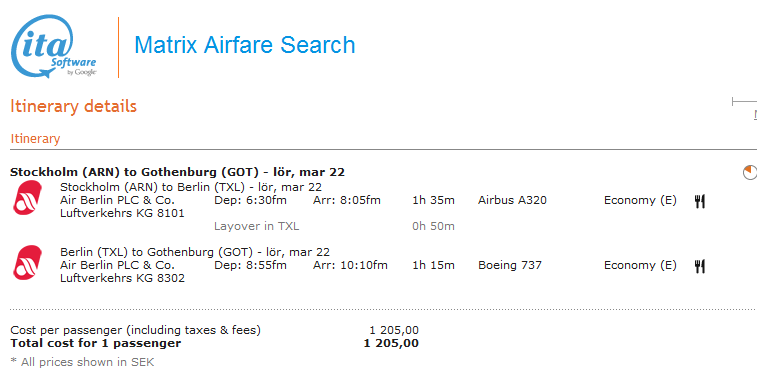Click the ITA Software logo
The image size is (757, 369).
54,46
